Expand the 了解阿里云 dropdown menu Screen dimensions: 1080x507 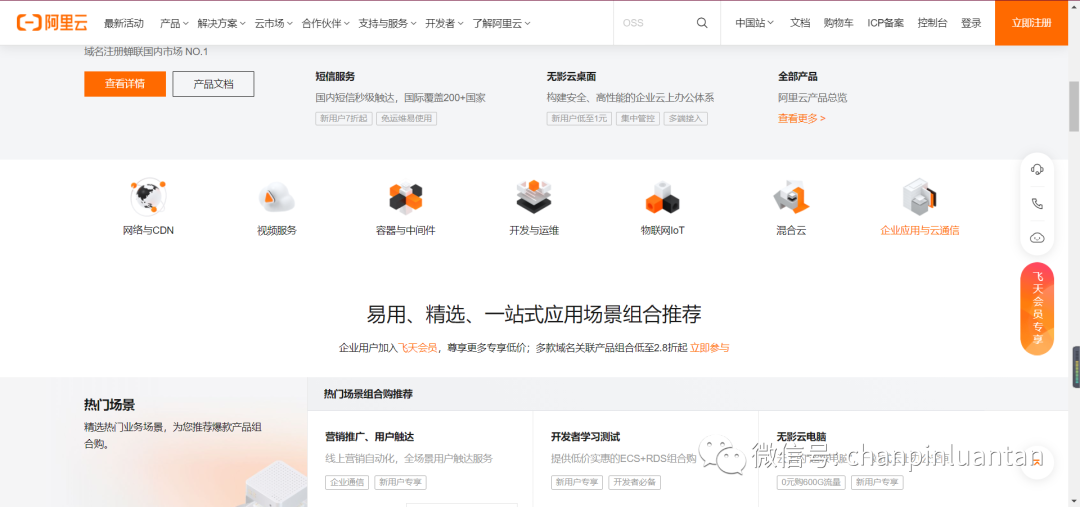click(x=501, y=23)
